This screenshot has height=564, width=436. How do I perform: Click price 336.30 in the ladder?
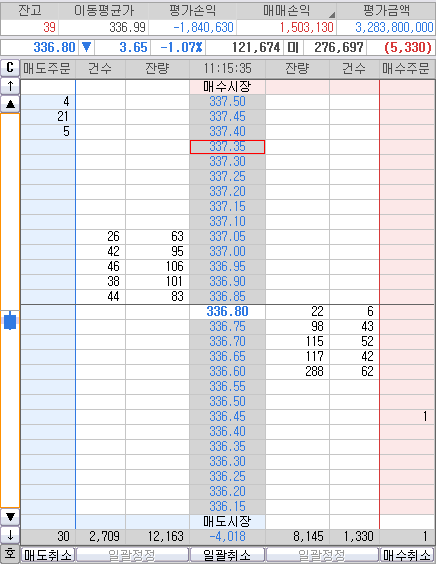point(227,461)
